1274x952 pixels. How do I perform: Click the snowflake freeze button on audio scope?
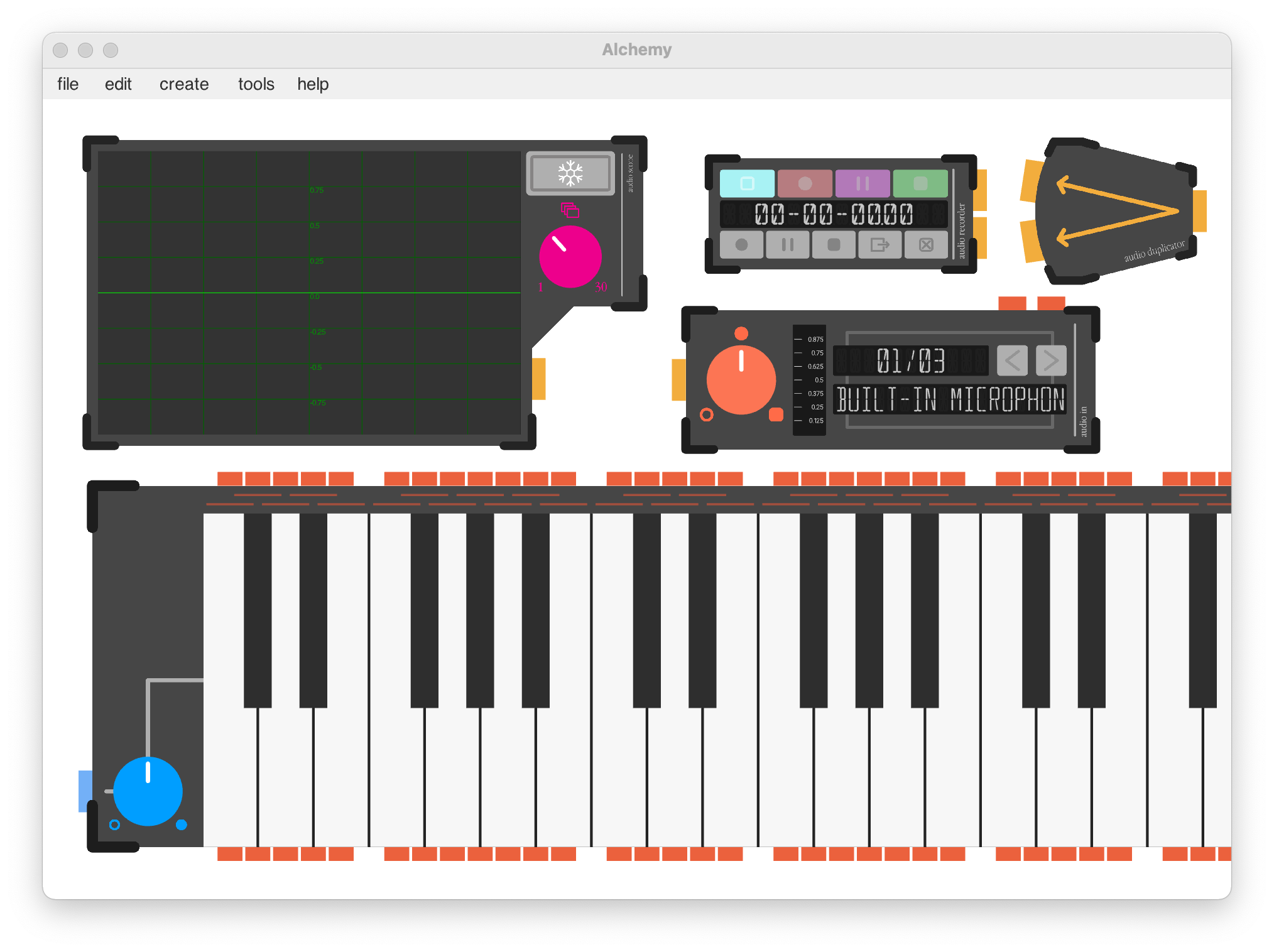coord(570,173)
